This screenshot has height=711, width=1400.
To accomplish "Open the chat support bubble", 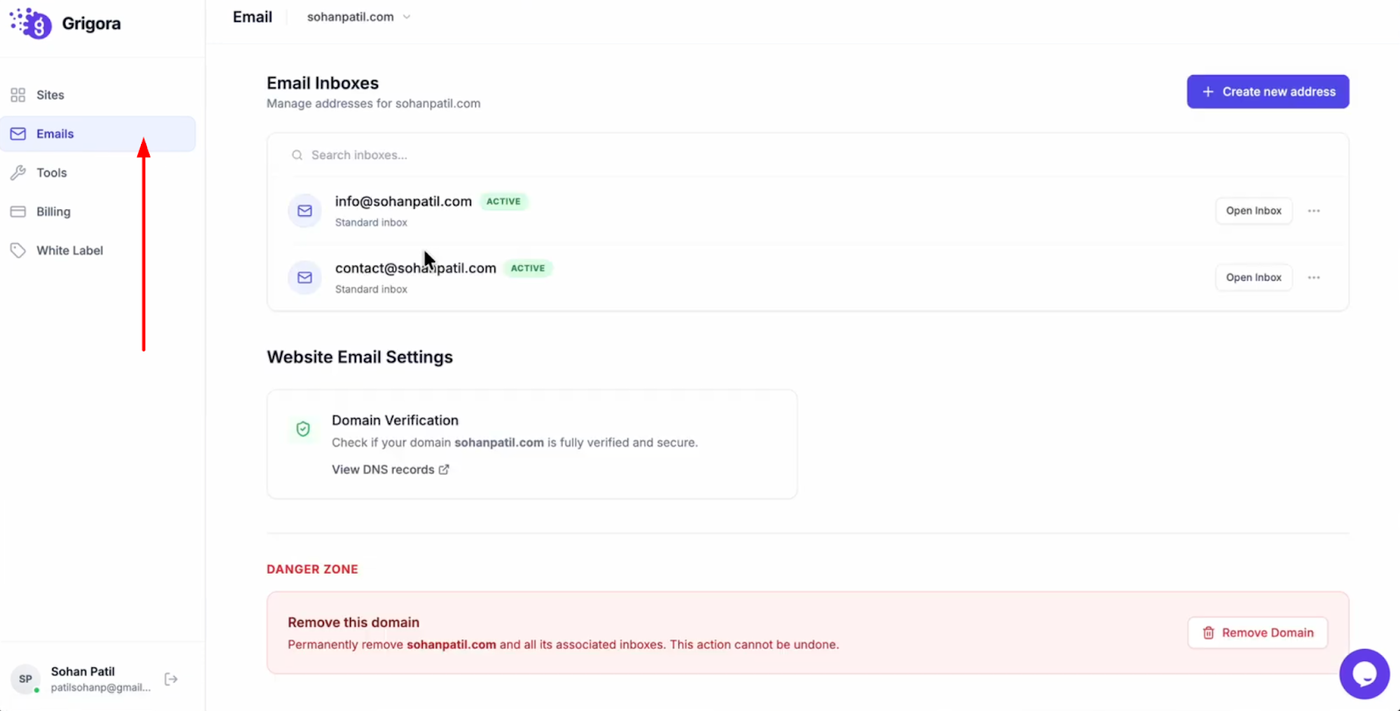I will point(1364,674).
